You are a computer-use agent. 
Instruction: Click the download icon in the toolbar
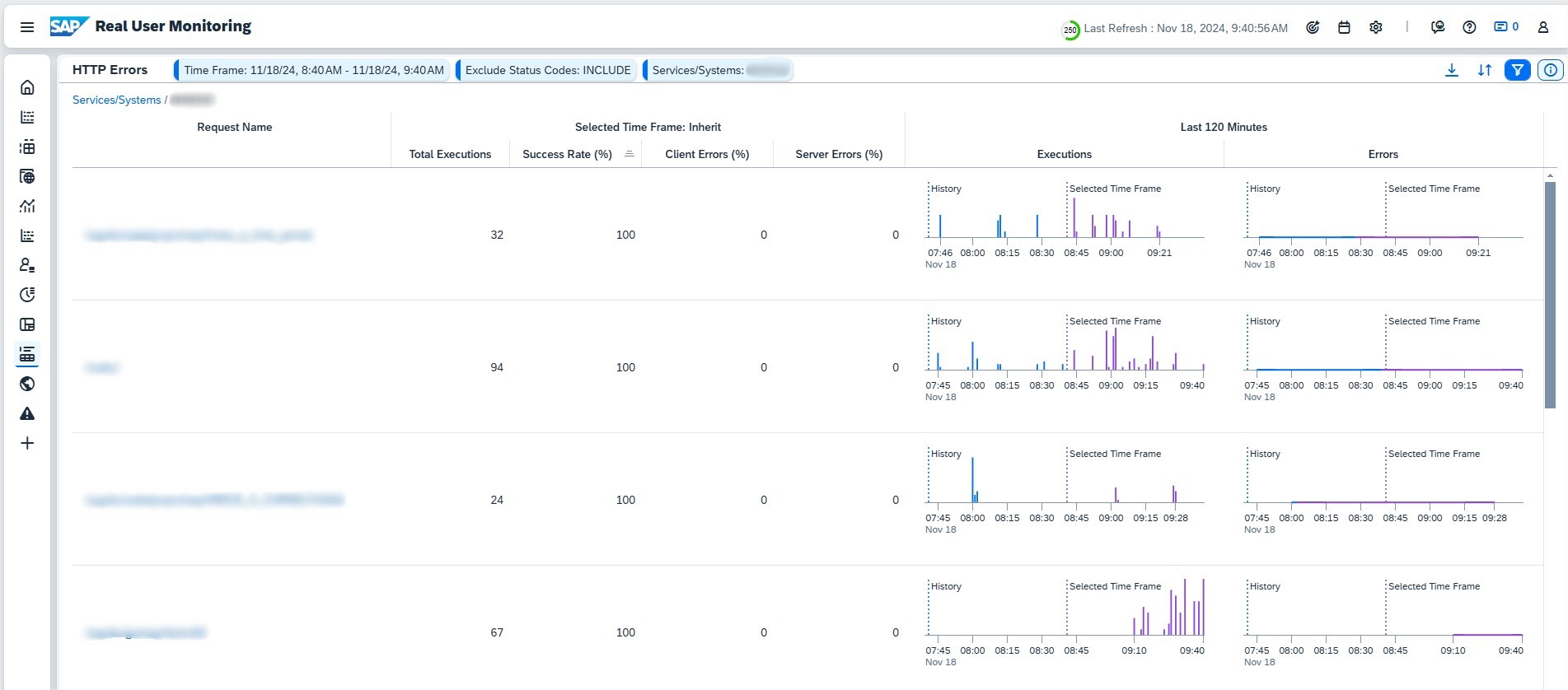[1451, 70]
